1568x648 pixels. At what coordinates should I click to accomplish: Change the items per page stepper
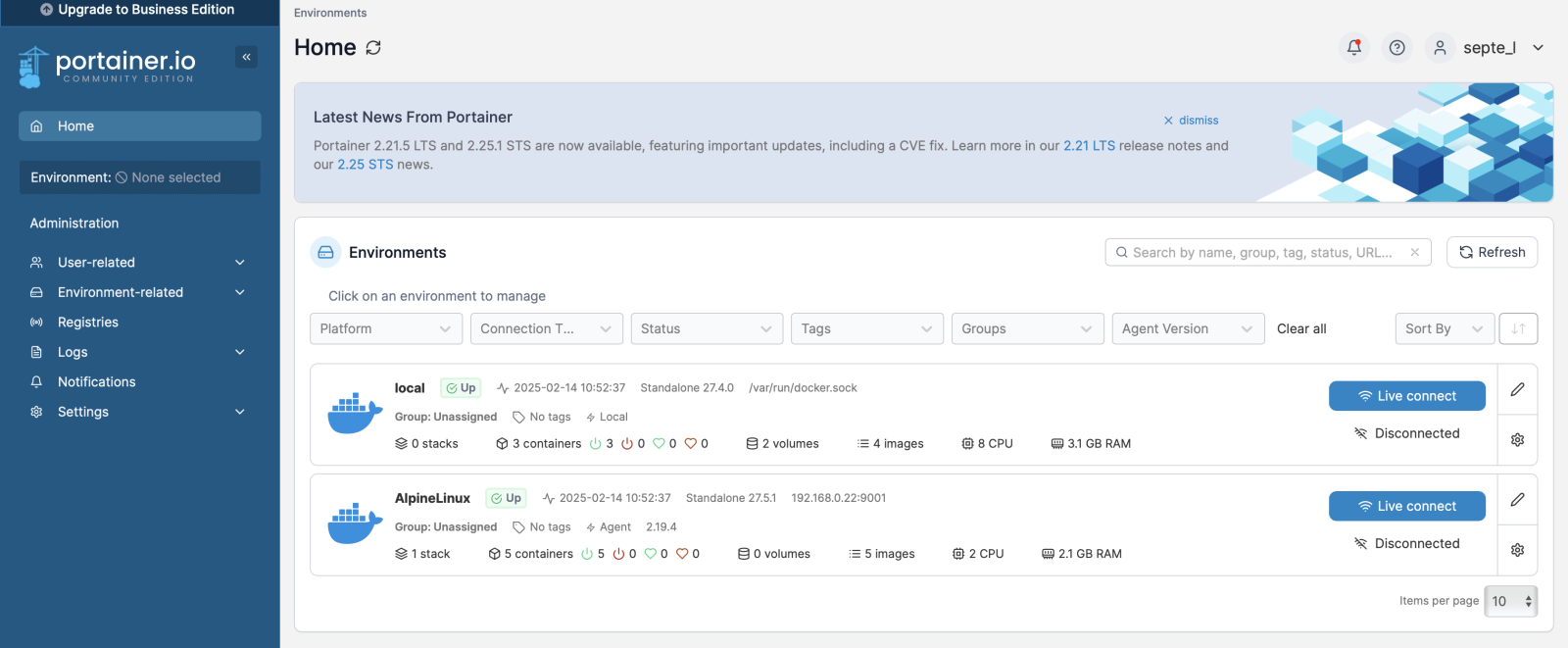click(x=1510, y=601)
